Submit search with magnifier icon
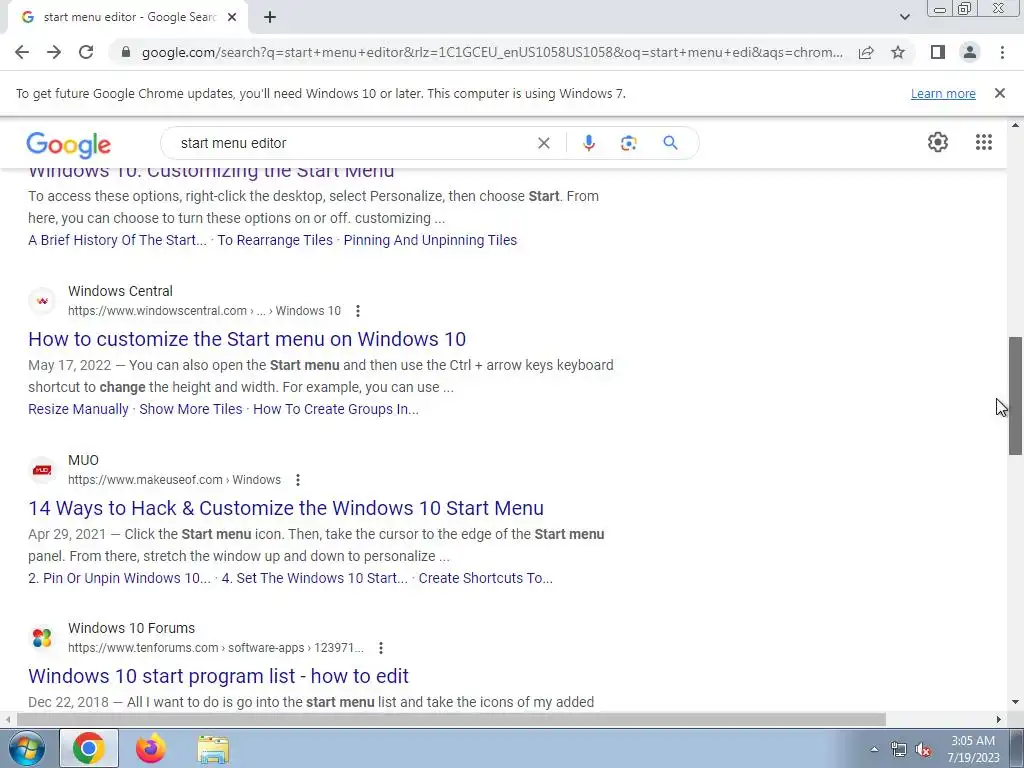Viewport: 1024px width, 768px height. click(x=670, y=143)
